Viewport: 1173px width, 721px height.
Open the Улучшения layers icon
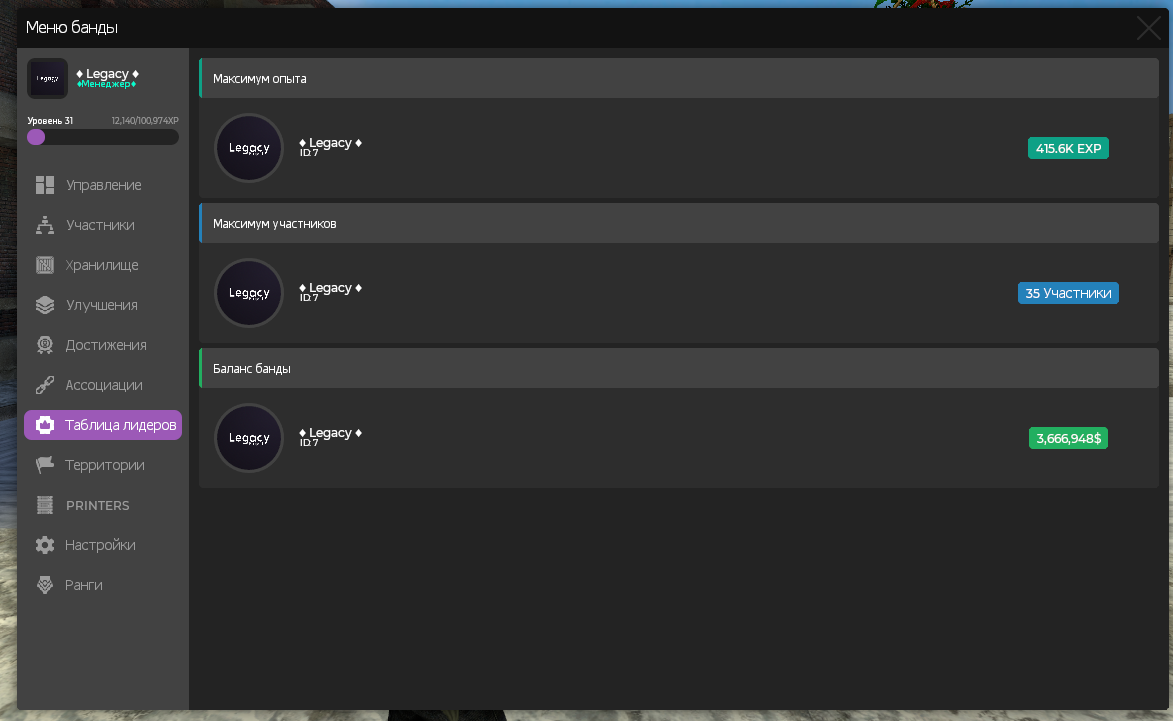click(45, 305)
